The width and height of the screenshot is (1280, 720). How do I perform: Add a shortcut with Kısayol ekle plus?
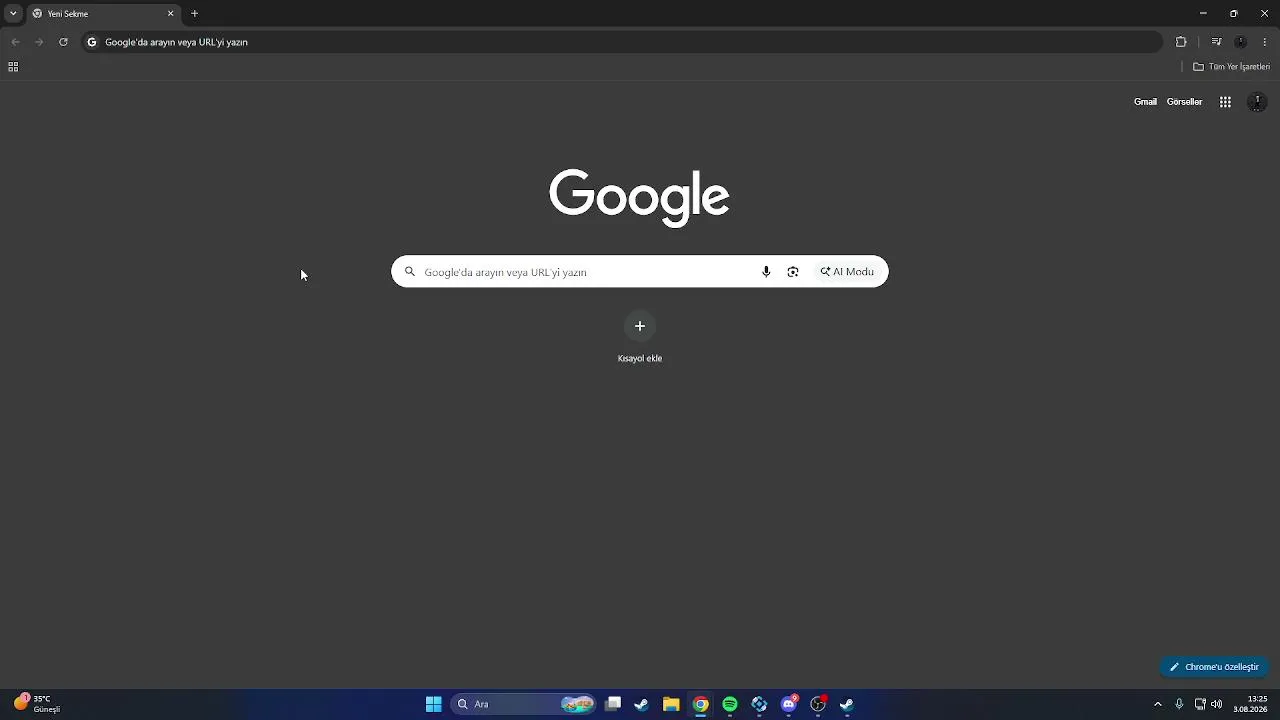[x=640, y=326]
